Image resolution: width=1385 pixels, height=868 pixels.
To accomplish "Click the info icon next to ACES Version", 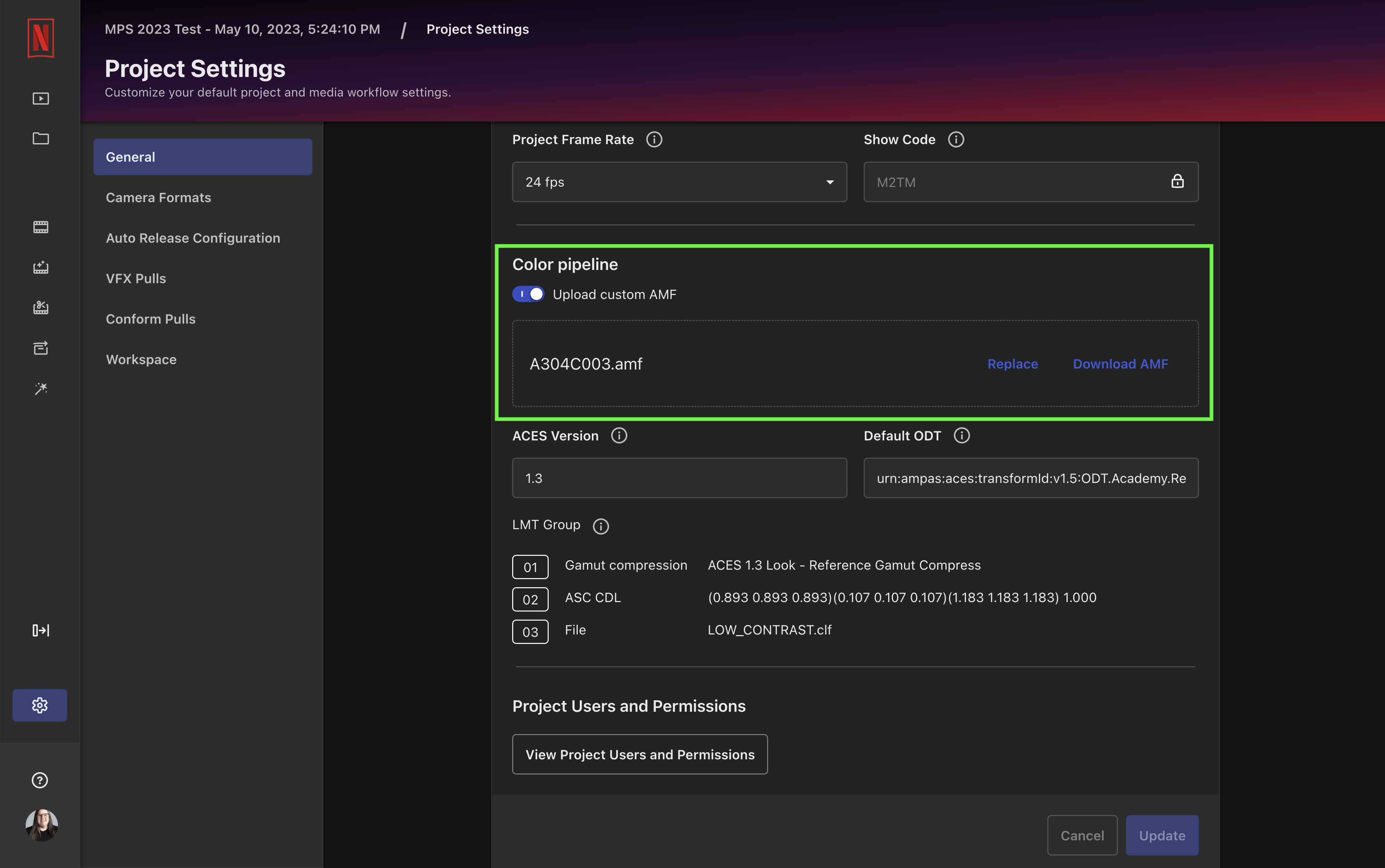I will click(x=619, y=436).
